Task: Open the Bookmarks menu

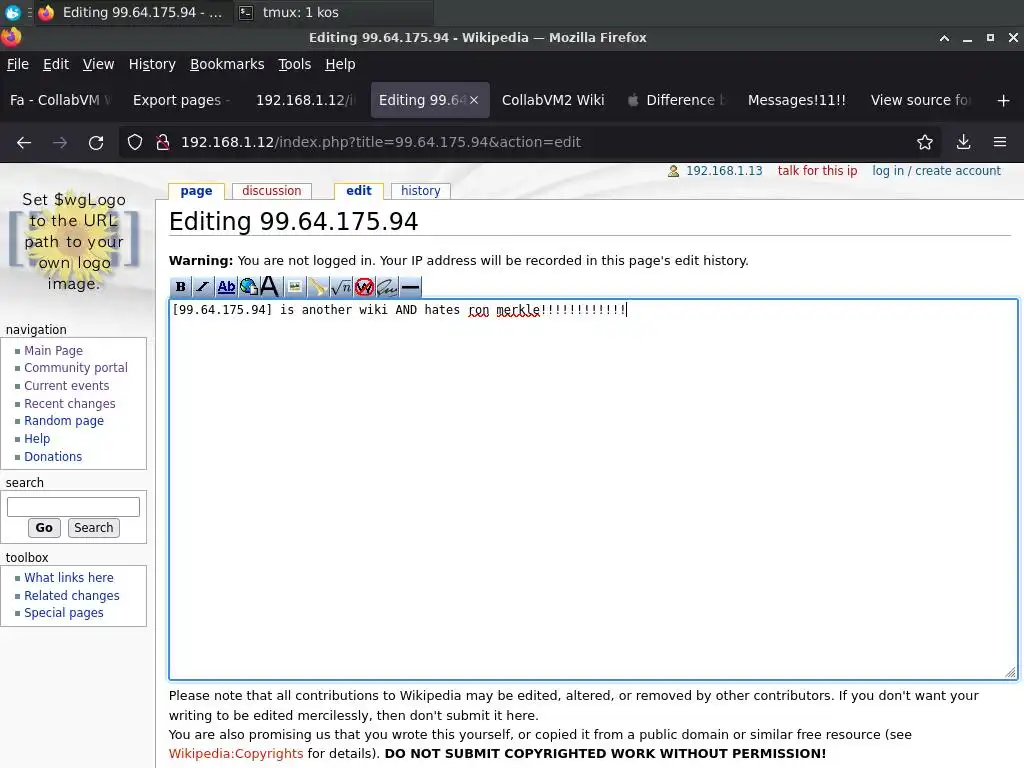Action: tap(227, 64)
